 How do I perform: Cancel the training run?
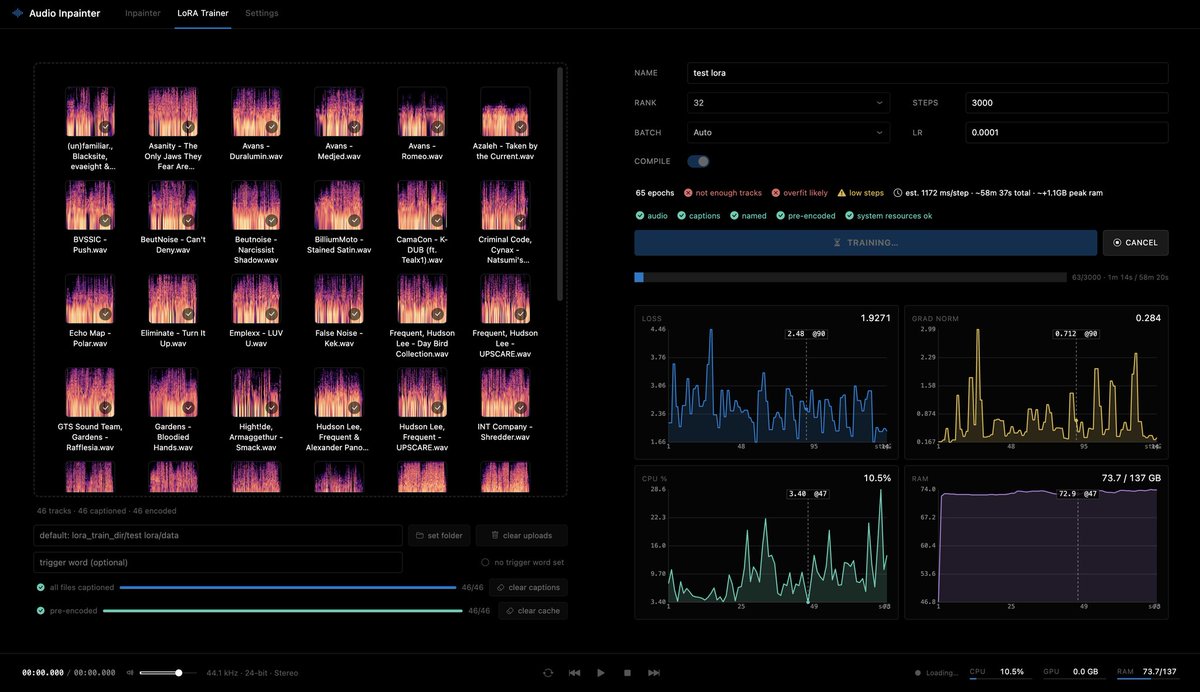tap(1135, 242)
